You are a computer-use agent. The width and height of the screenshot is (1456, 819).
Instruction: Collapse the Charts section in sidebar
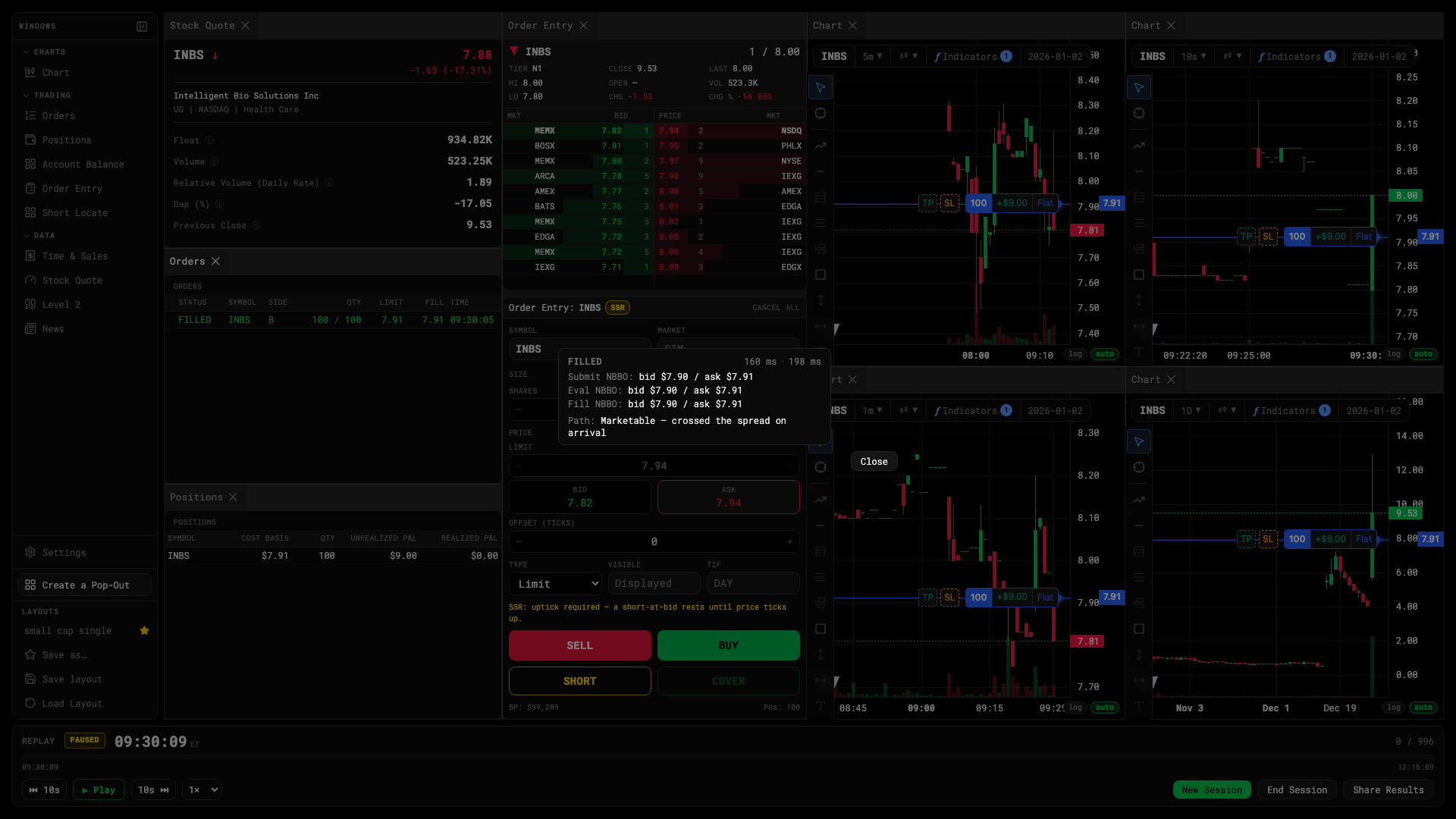click(x=45, y=52)
